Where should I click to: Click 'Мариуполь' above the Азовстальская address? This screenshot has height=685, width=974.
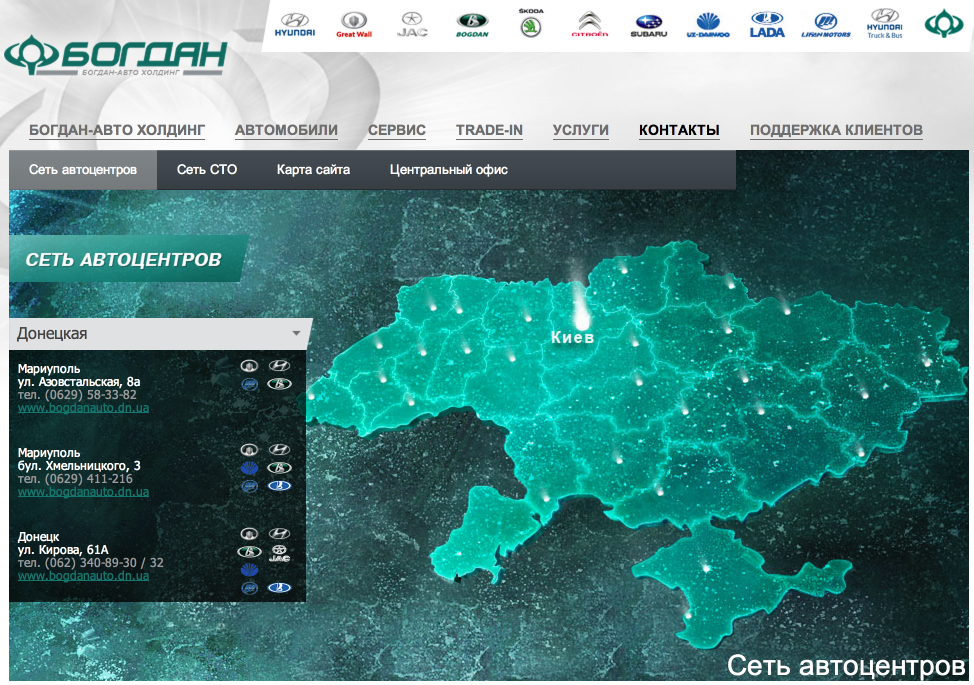click(x=48, y=369)
